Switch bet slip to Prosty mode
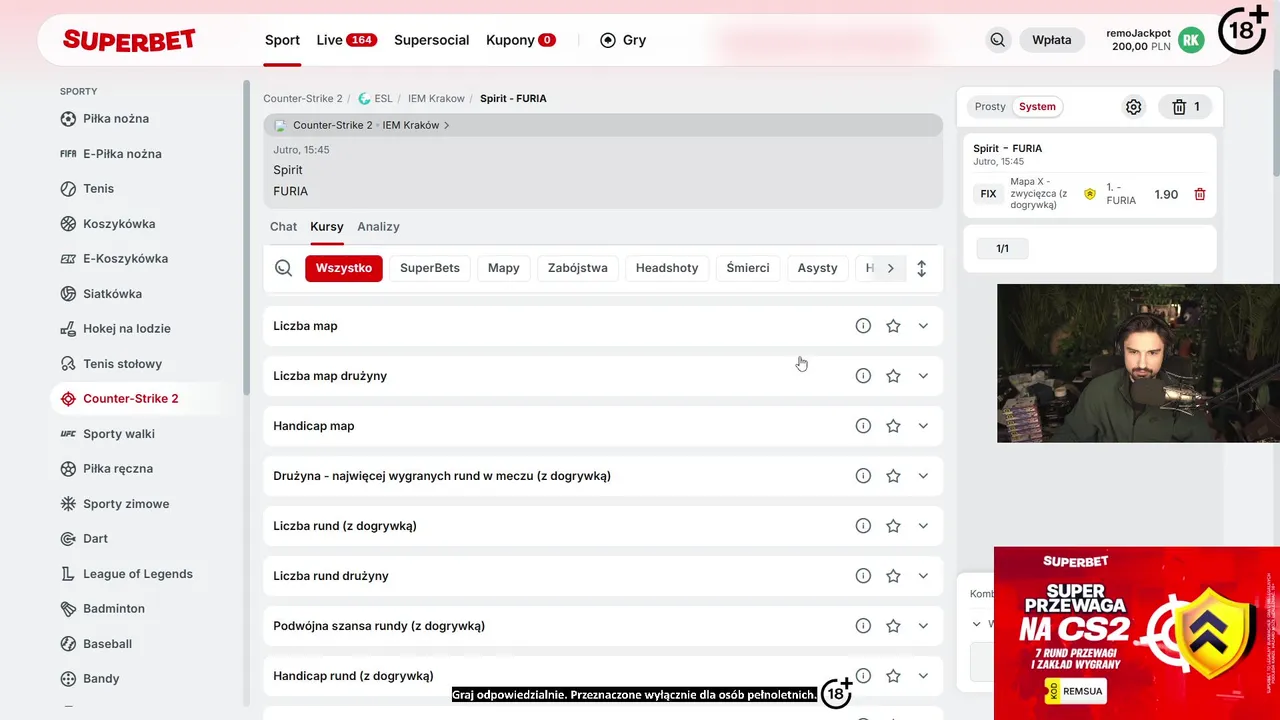This screenshot has width=1280, height=720. click(990, 107)
